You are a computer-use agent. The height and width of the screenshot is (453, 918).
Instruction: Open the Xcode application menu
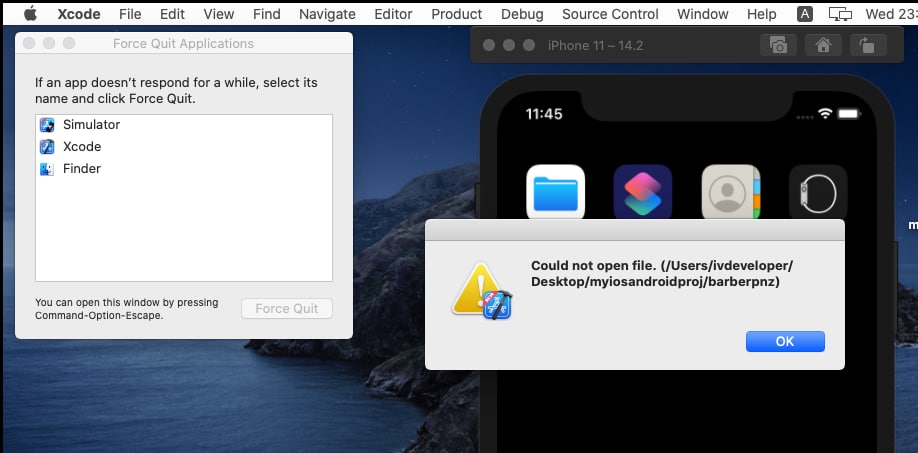click(x=78, y=14)
